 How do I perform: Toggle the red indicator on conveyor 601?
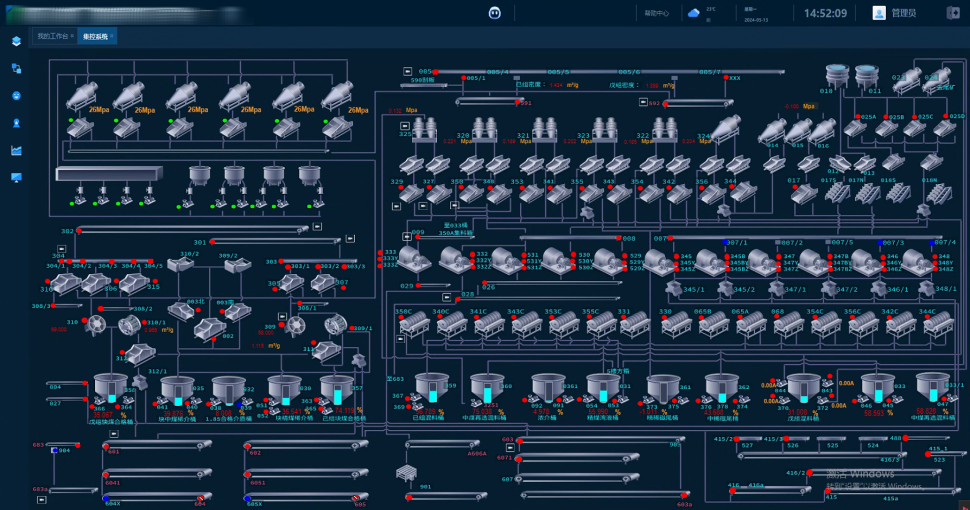point(106,447)
